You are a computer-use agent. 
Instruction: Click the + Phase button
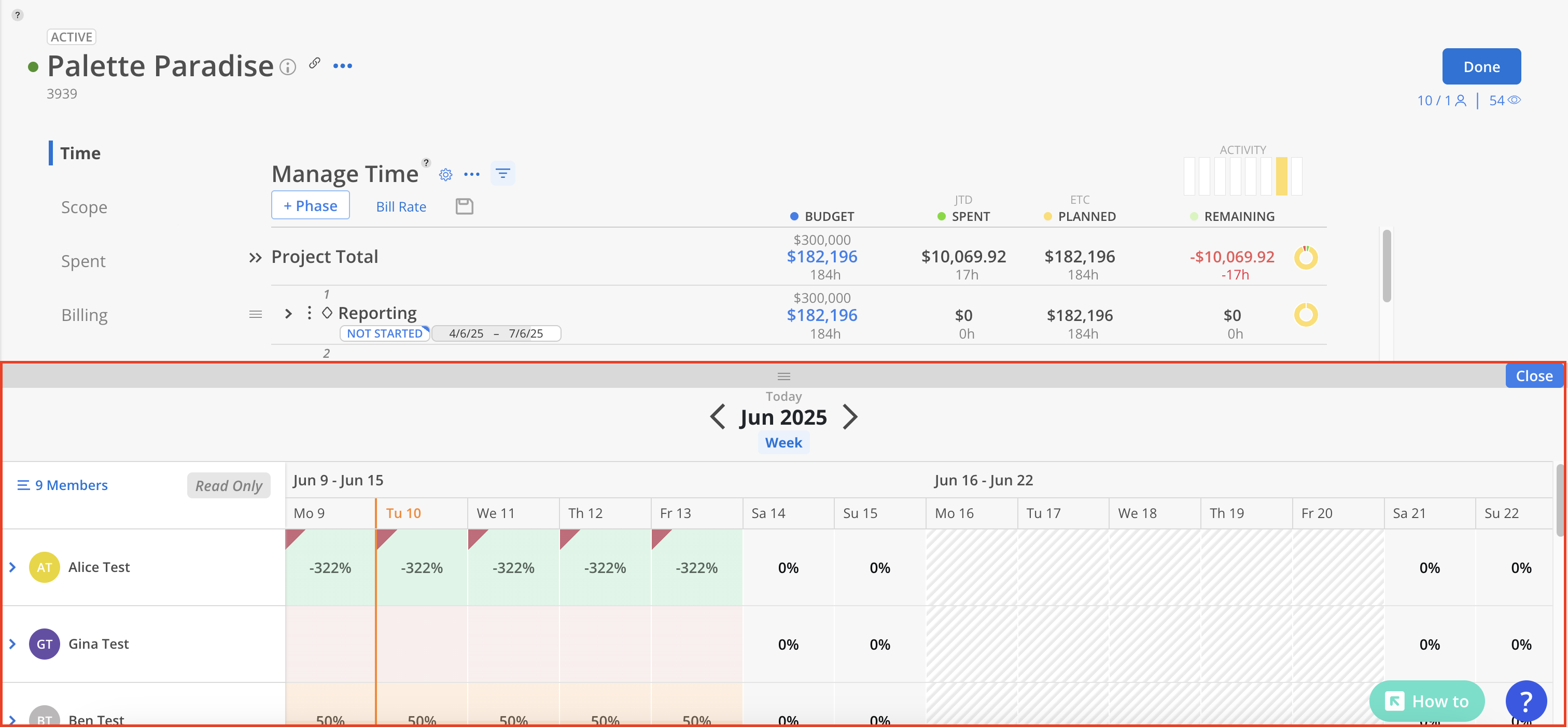click(310, 206)
